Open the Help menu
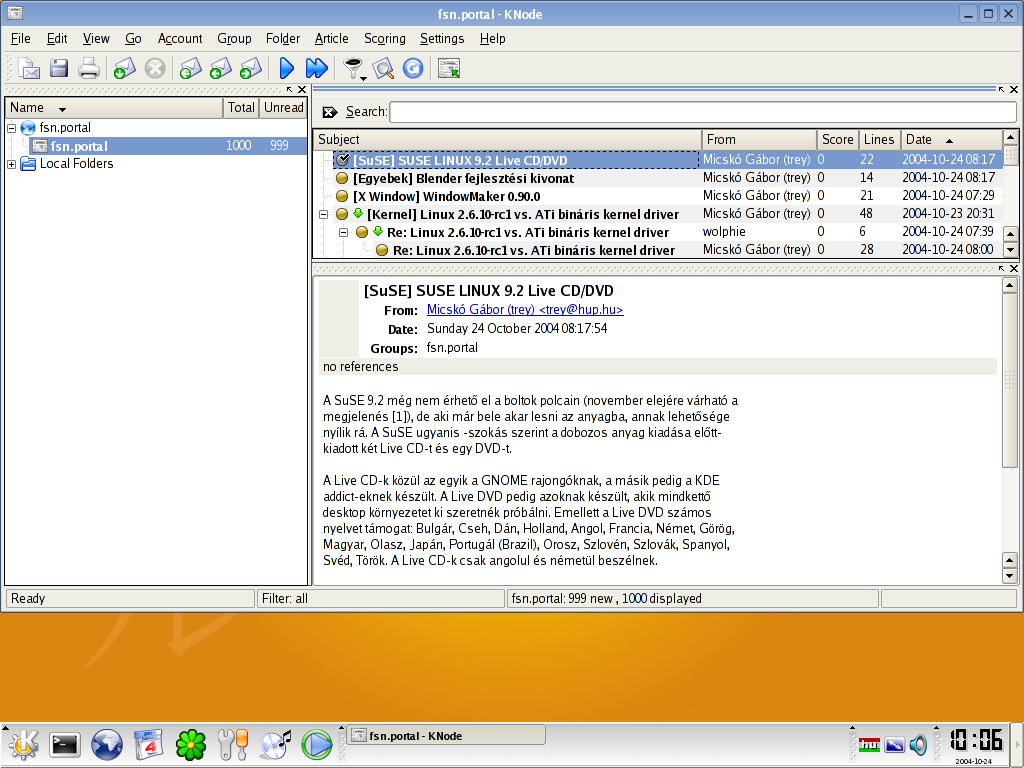Viewport: 1024px width, 768px height. coord(492,39)
